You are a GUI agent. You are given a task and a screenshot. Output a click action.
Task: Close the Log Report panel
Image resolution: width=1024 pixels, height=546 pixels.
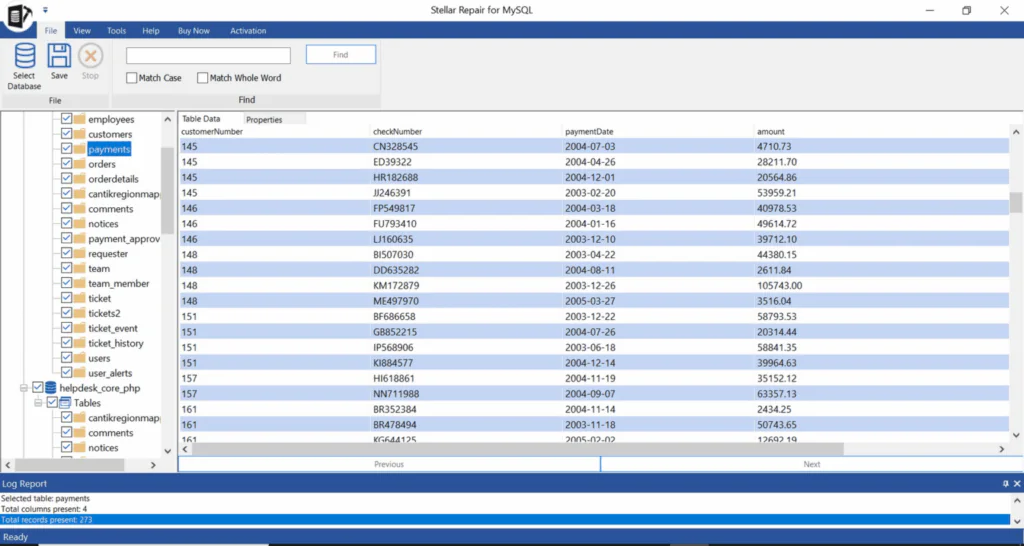(x=1017, y=484)
